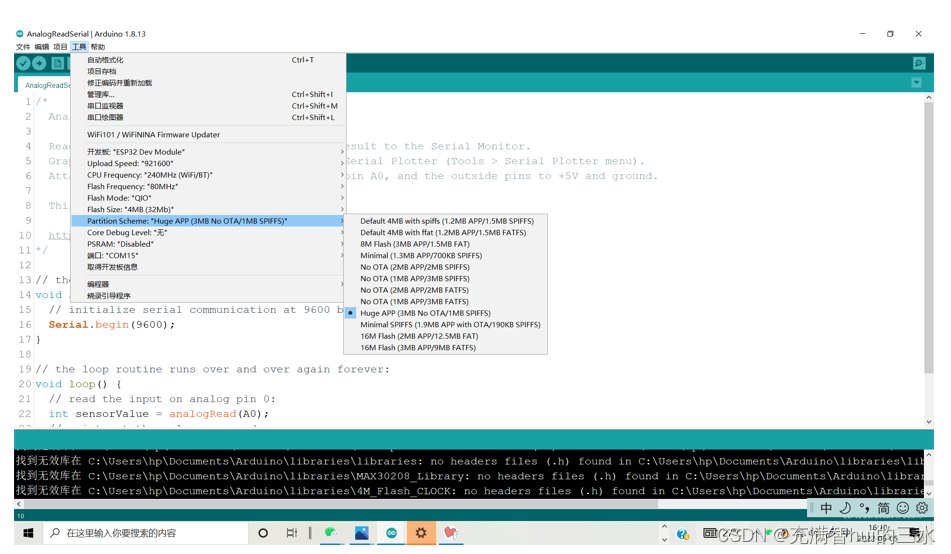Expand Flash Frequency 80MHz submenu
The width and height of the screenshot is (951, 554).
pyautogui.click(x=208, y=187)
